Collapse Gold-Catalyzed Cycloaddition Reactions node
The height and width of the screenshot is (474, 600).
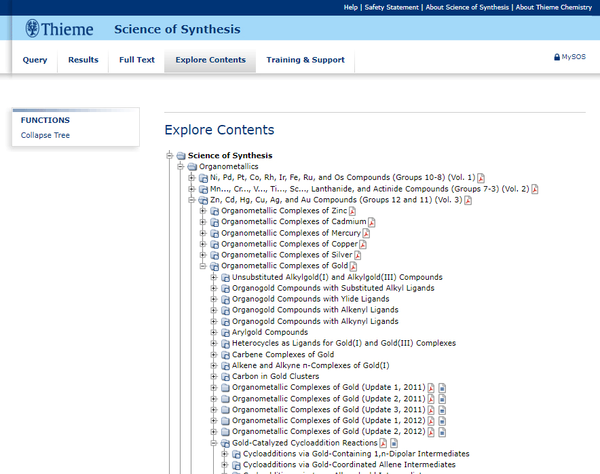tap(214, 443)
